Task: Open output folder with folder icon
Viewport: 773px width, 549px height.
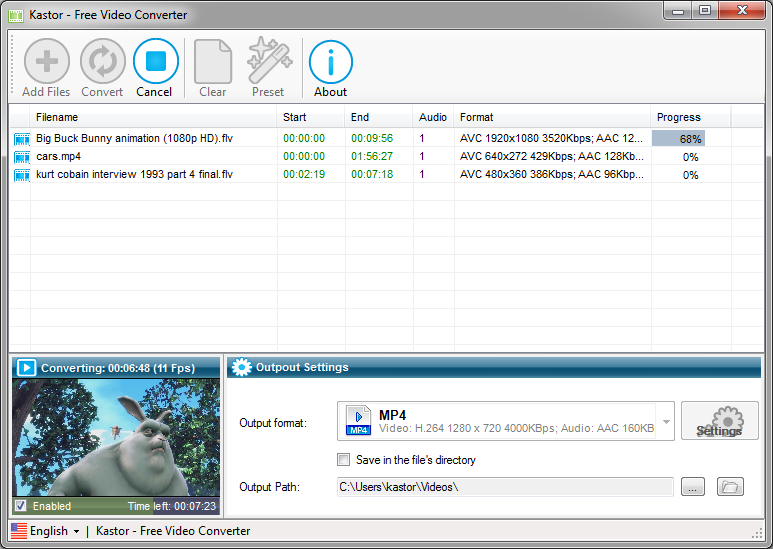Action: coord(730,486)
